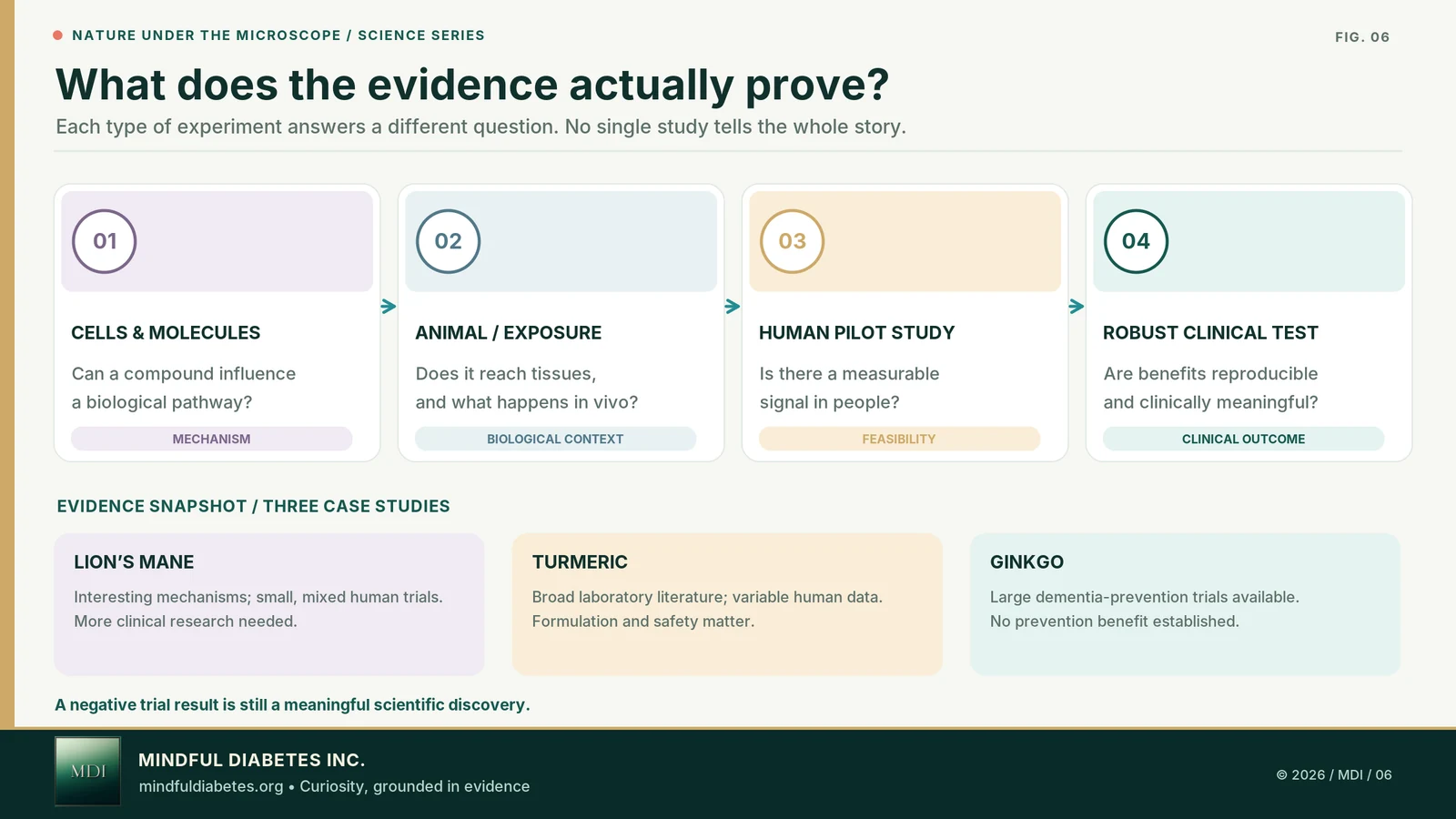
Task: Click the MDI logo in footer
Action: [x=88, y=771]
